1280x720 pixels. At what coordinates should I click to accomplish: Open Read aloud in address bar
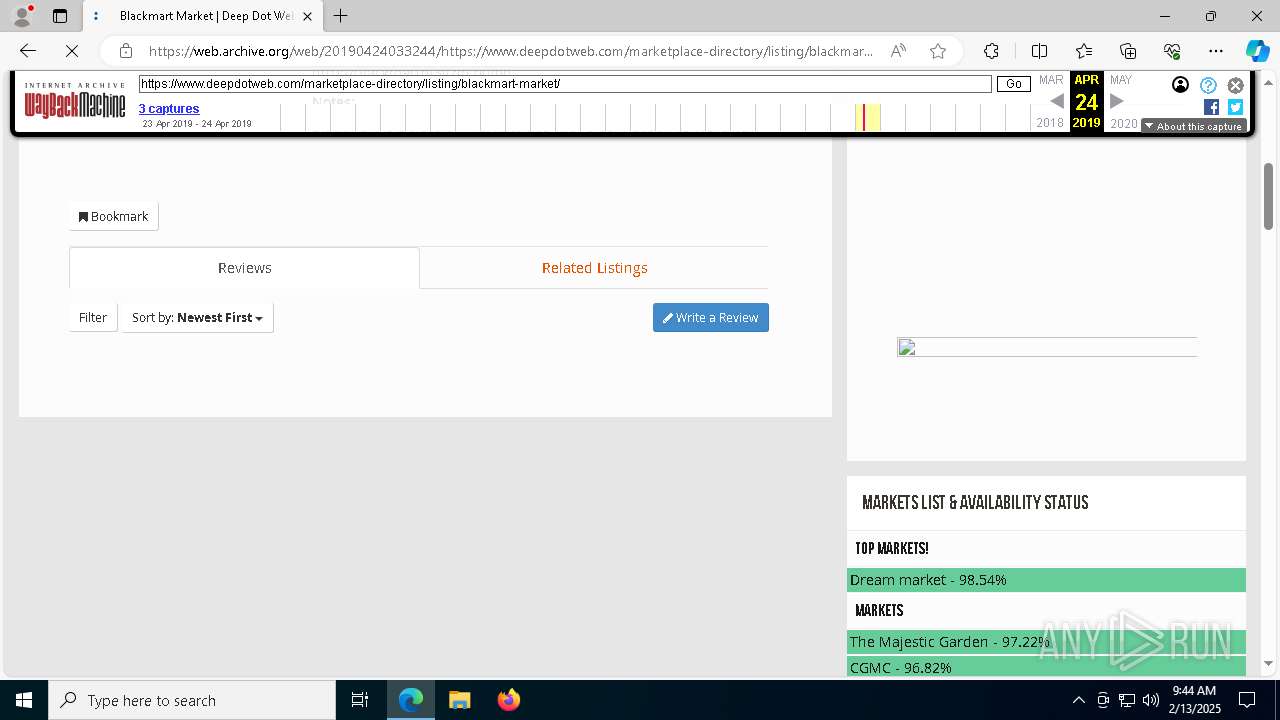(x=898, y=51)
